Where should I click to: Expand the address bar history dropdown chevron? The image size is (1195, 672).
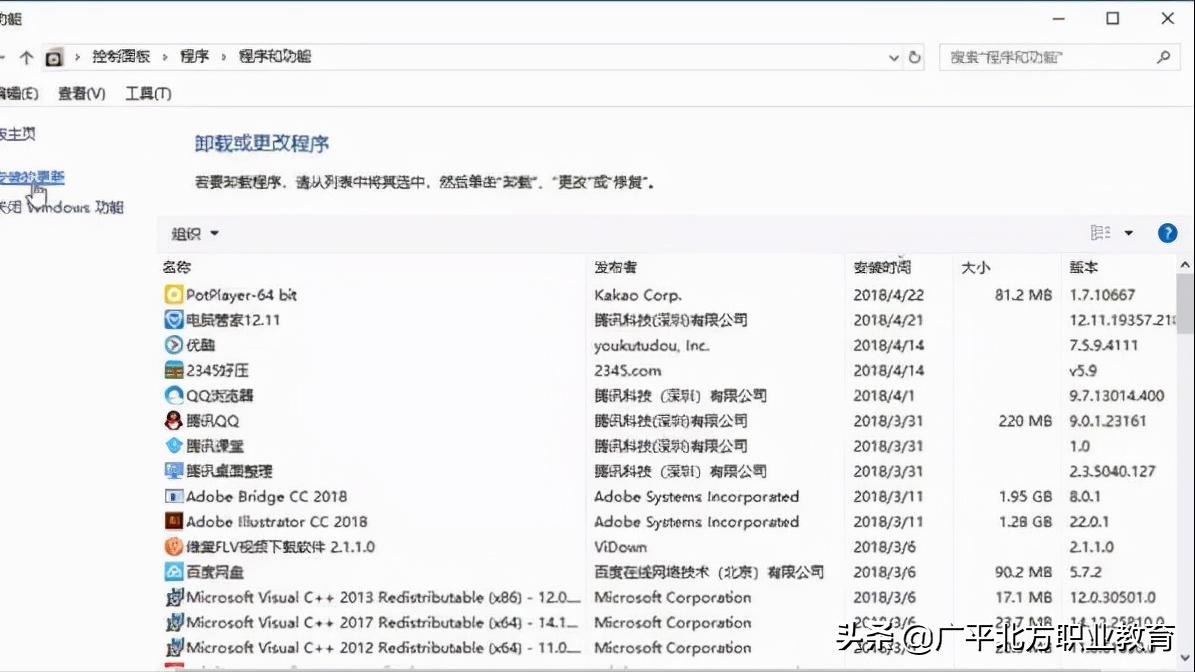point(893,57)
